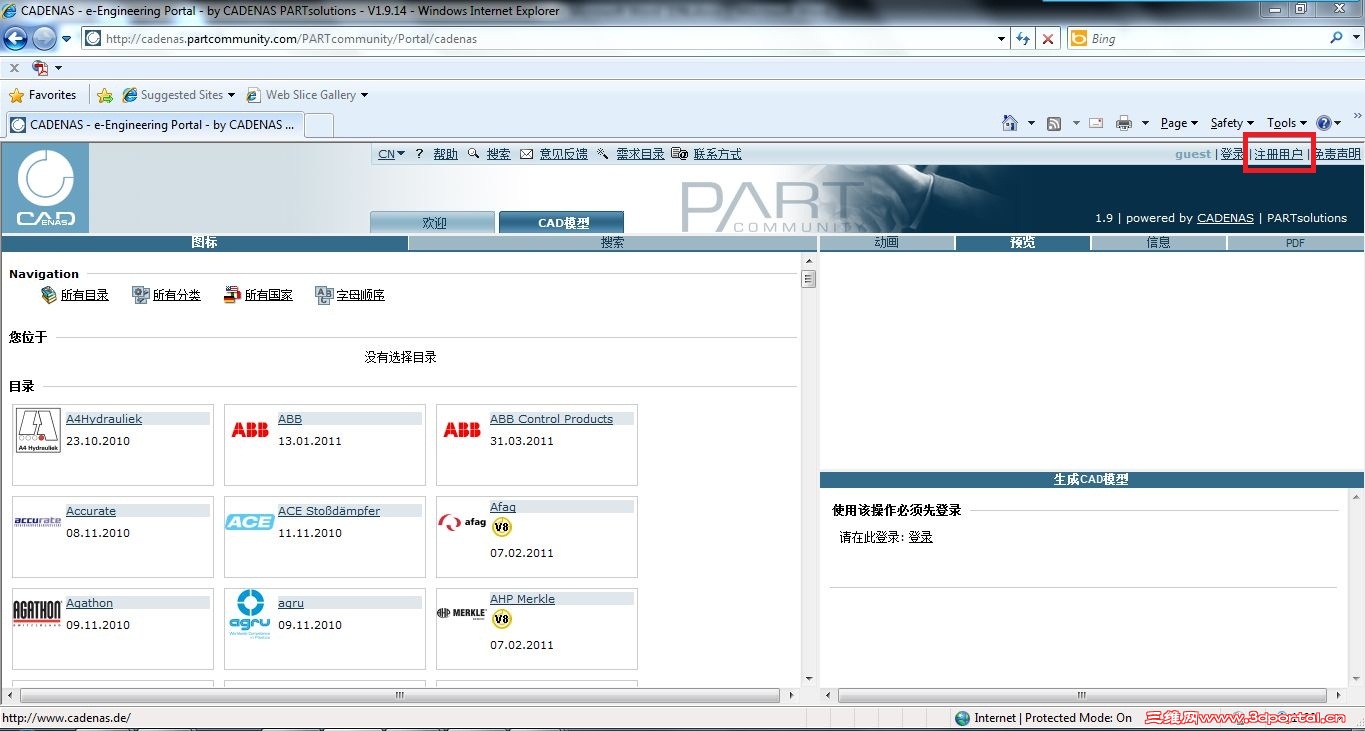Image resolution: width=1365 pixels, height=731 pixels.
Task: Open the Tools menu dropdown
Action: click(x=1287, y=123)
